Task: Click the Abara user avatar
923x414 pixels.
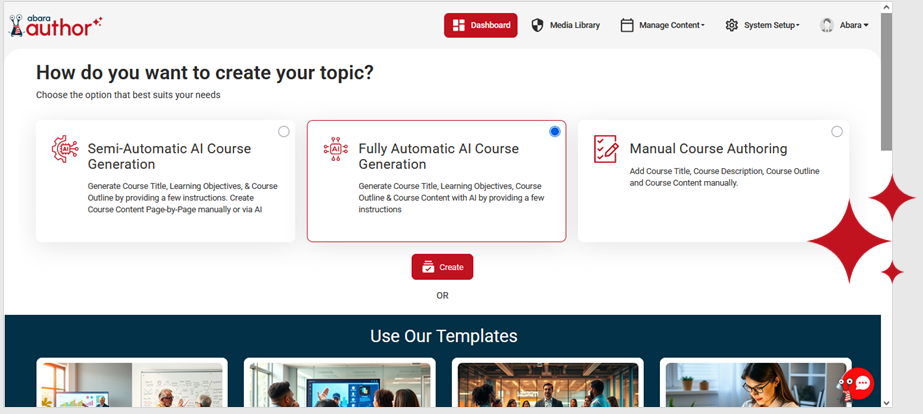Action: (827, 25)
